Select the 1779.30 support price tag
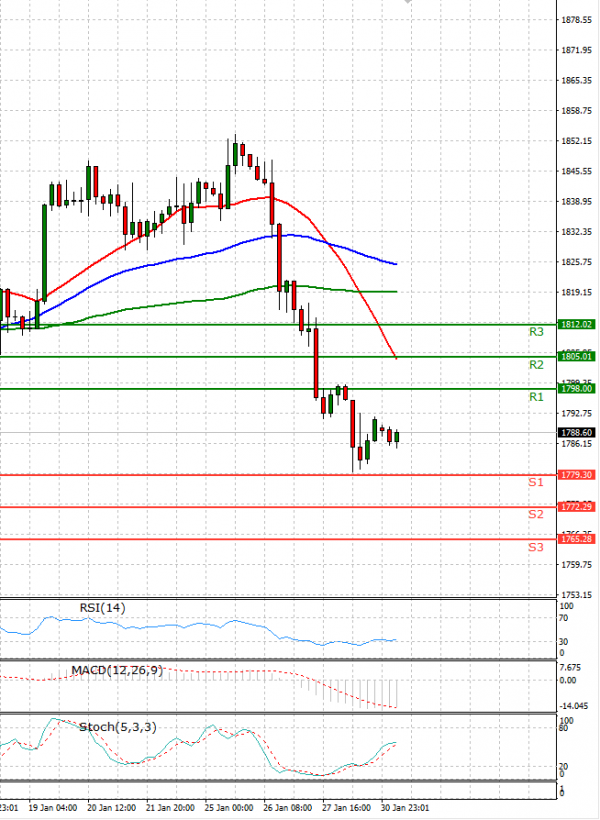 [x=576, y=475]
